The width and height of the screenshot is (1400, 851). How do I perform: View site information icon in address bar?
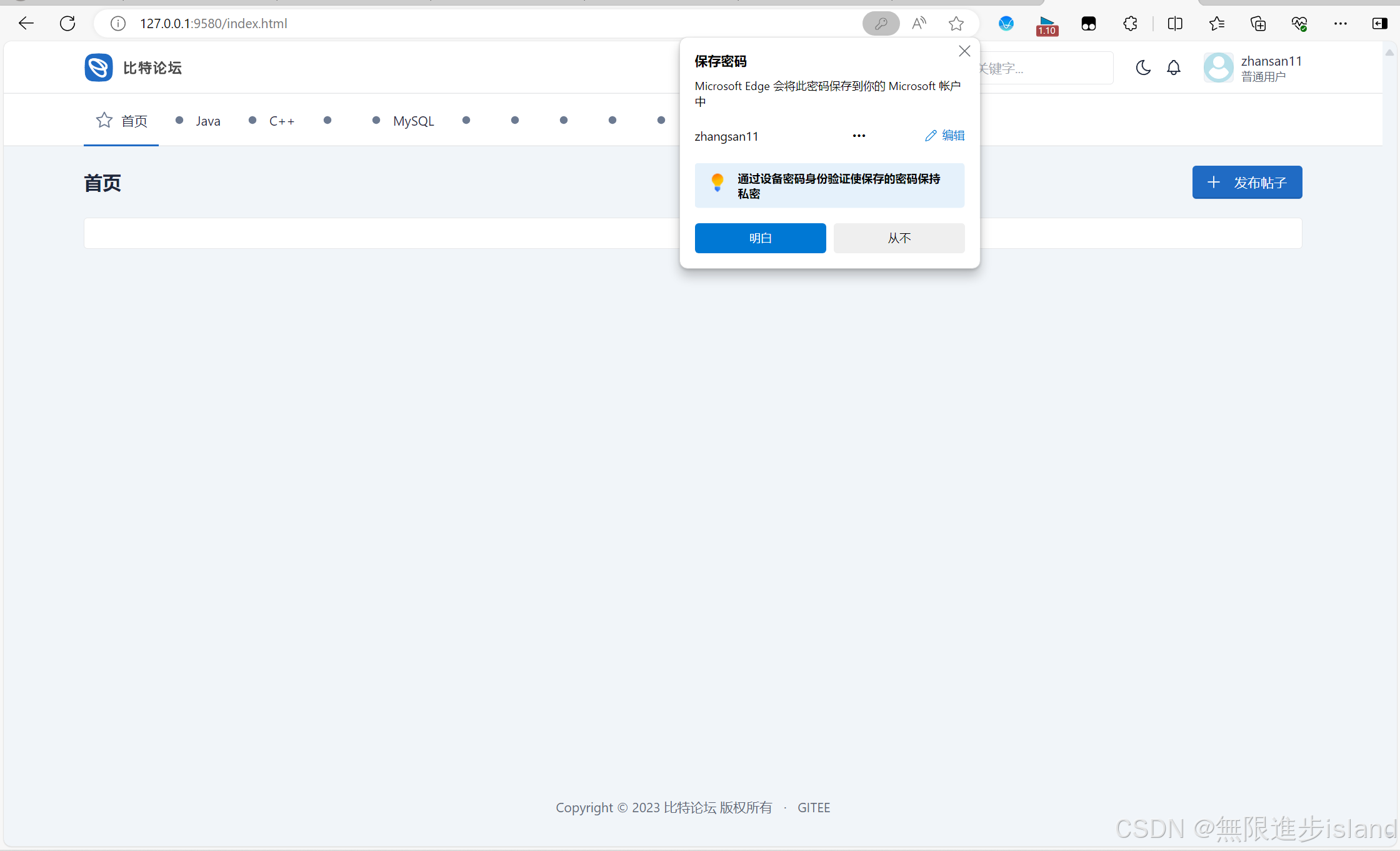click(118, 24)
